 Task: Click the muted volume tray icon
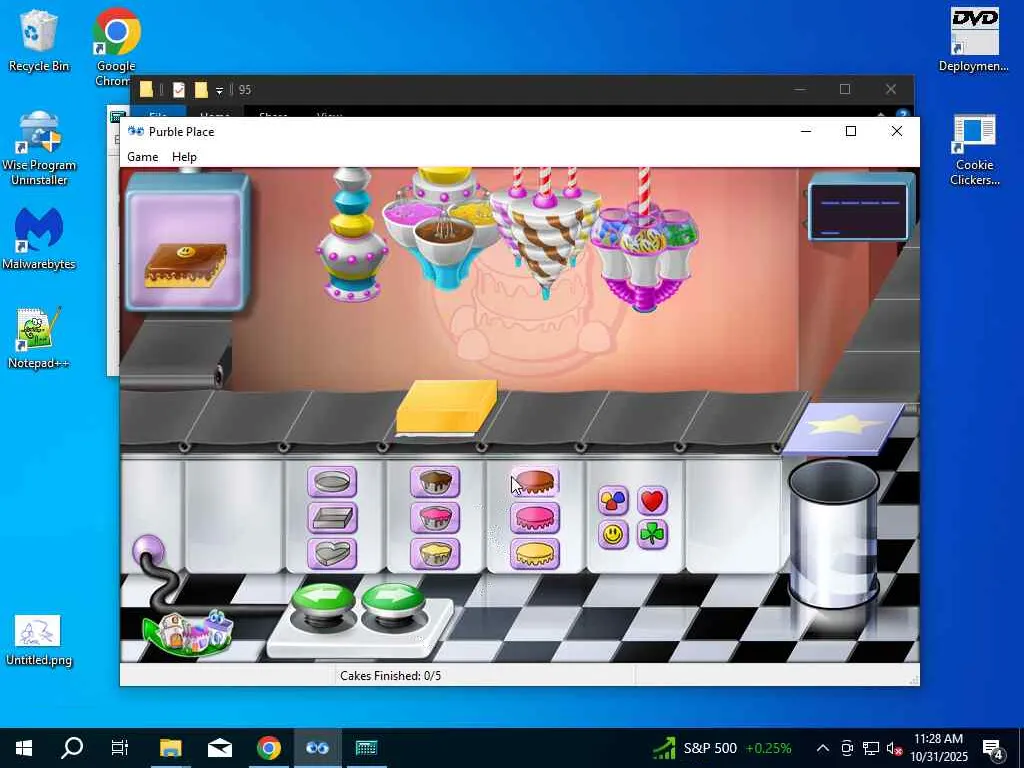click(x=894, y=748)
